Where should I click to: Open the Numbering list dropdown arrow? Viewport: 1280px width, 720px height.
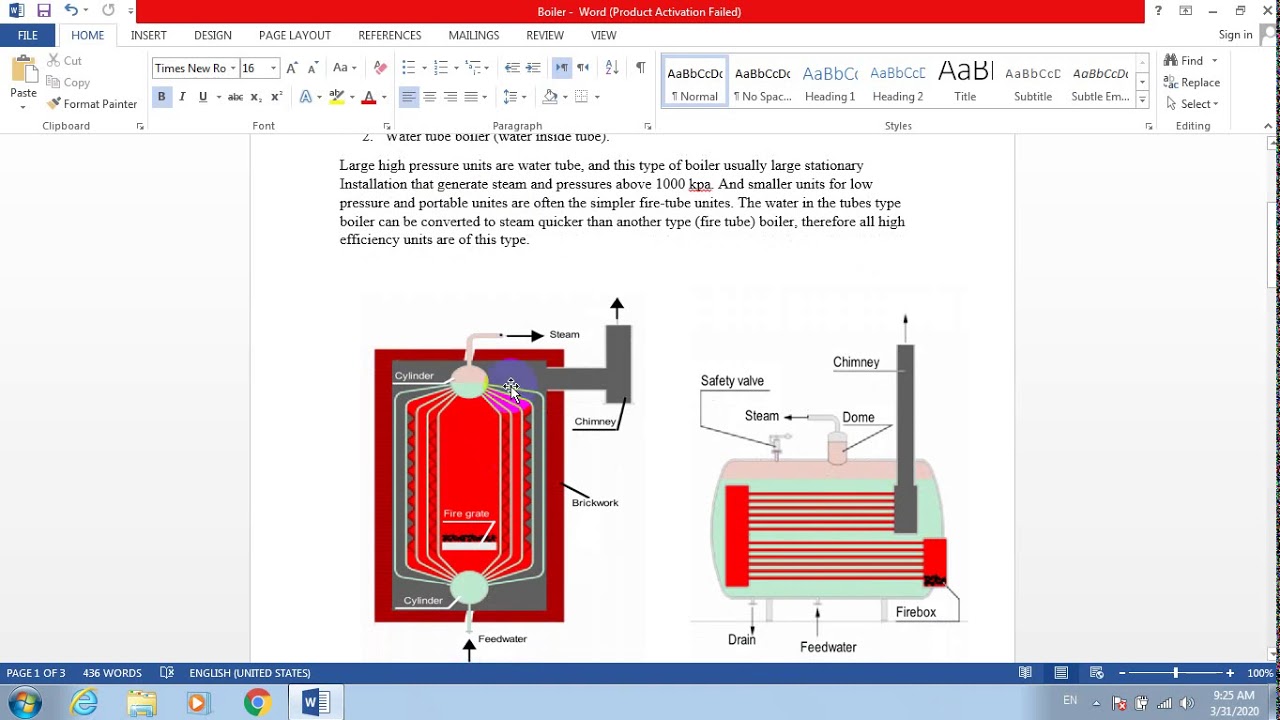click(457, 68)
